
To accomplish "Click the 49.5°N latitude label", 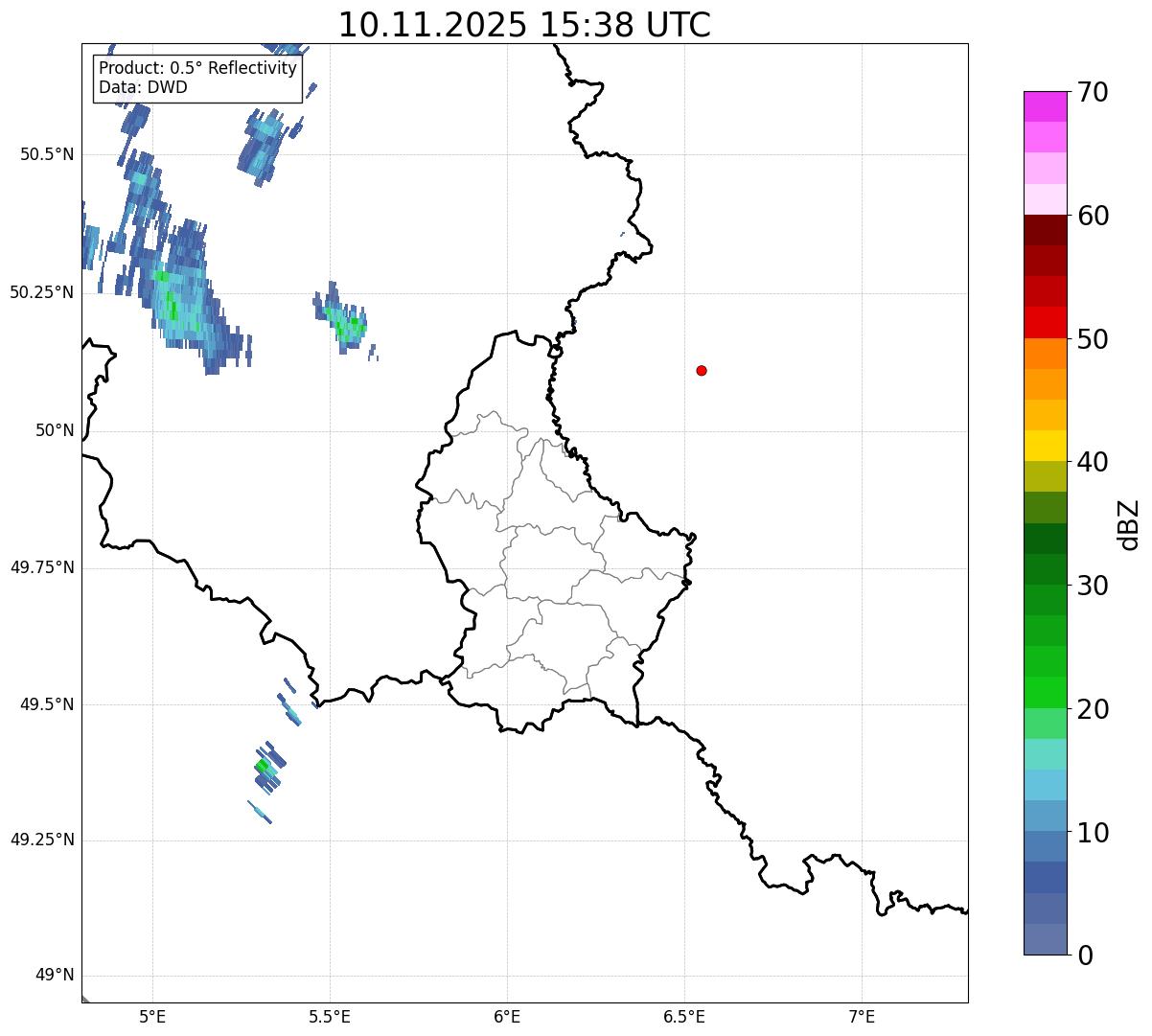I will (46, 704).
